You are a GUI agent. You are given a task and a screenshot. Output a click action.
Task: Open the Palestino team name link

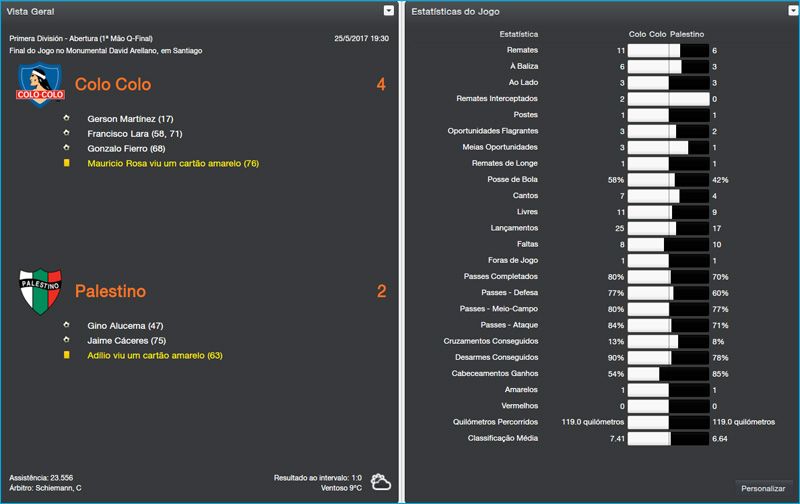[x=110, y=292]
